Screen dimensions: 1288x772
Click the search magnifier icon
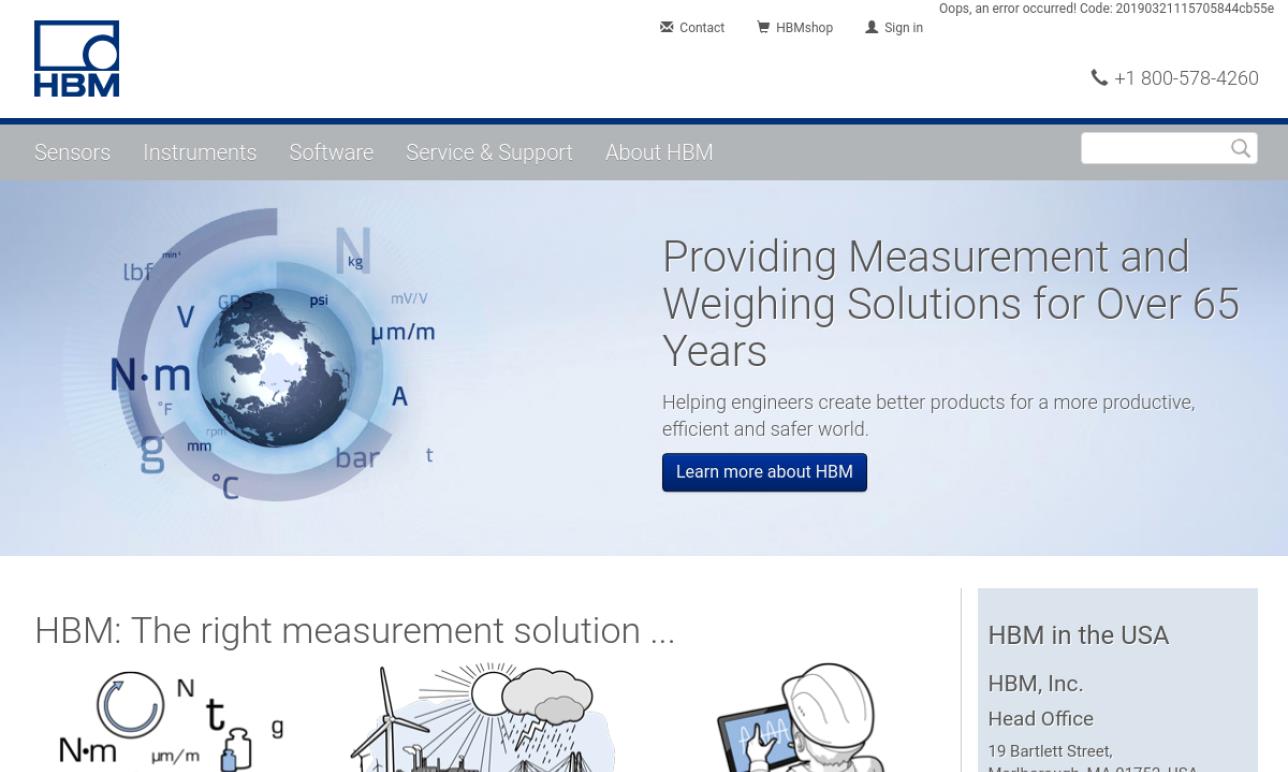pos(1240,147)
